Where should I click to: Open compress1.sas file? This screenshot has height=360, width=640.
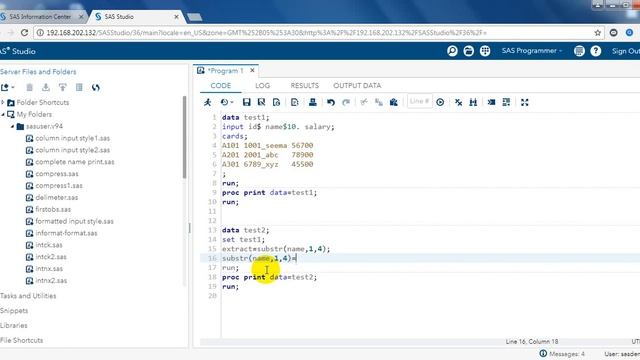point(58,186)
